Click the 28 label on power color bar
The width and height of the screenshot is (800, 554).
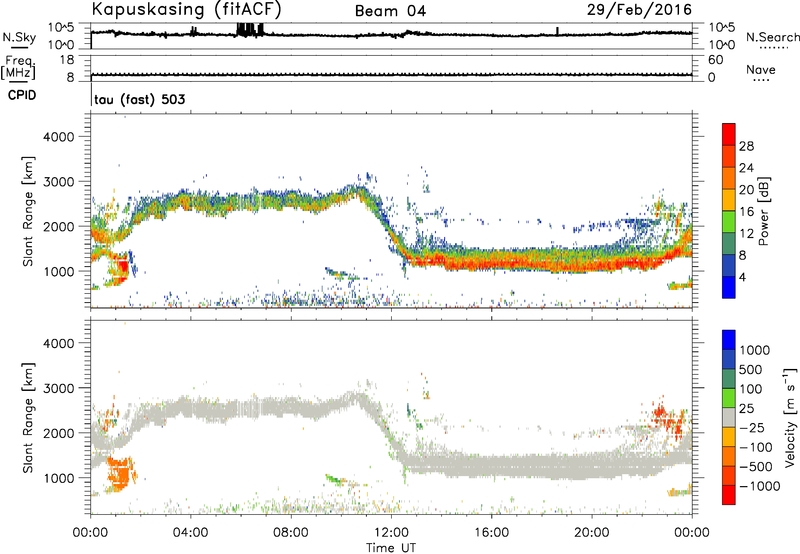click(746, 146)
